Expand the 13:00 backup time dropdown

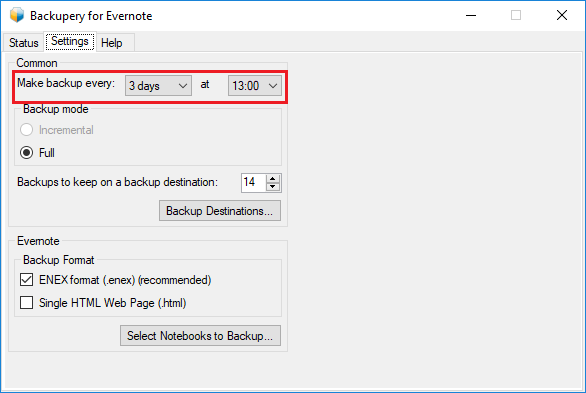click(x=255, y=86)
